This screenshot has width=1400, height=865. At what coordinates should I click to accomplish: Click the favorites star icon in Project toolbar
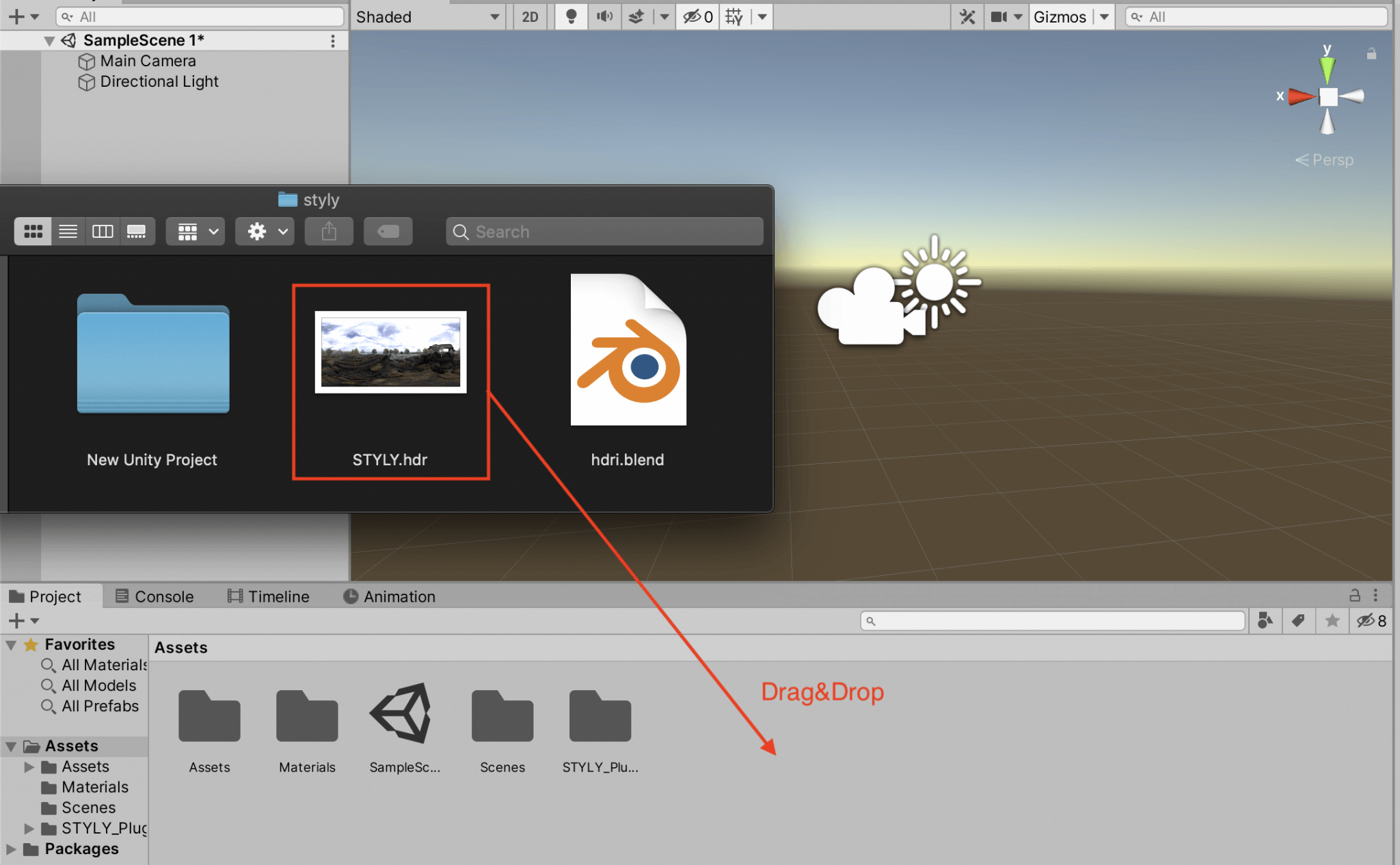[x=1332, y=620]
